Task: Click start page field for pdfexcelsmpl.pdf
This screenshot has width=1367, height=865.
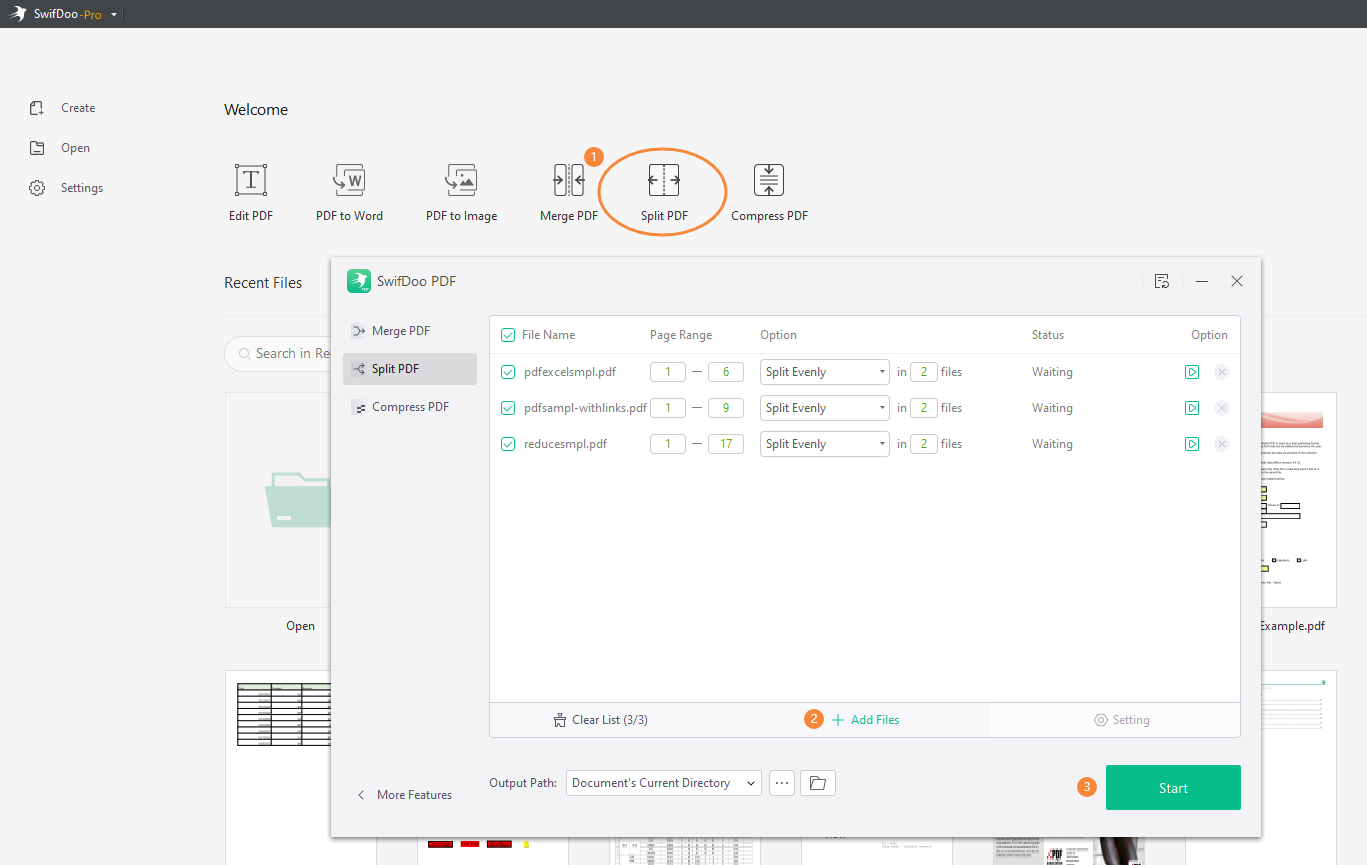Action: click(668, 372)
